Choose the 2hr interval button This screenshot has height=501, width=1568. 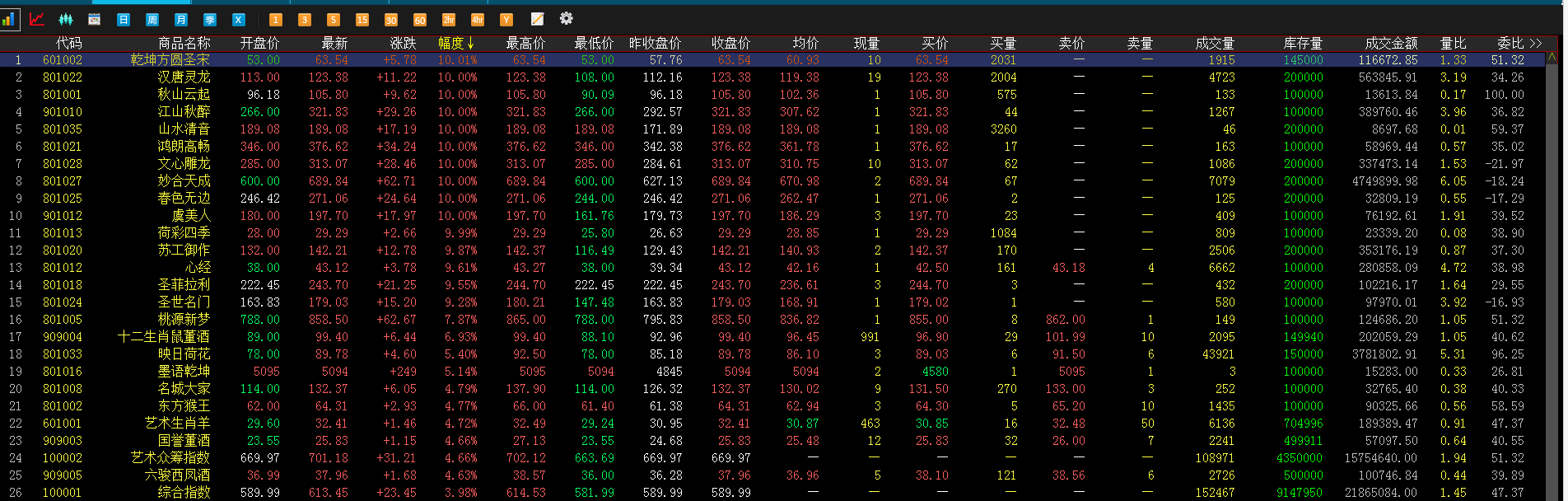(x=448, y=19)
